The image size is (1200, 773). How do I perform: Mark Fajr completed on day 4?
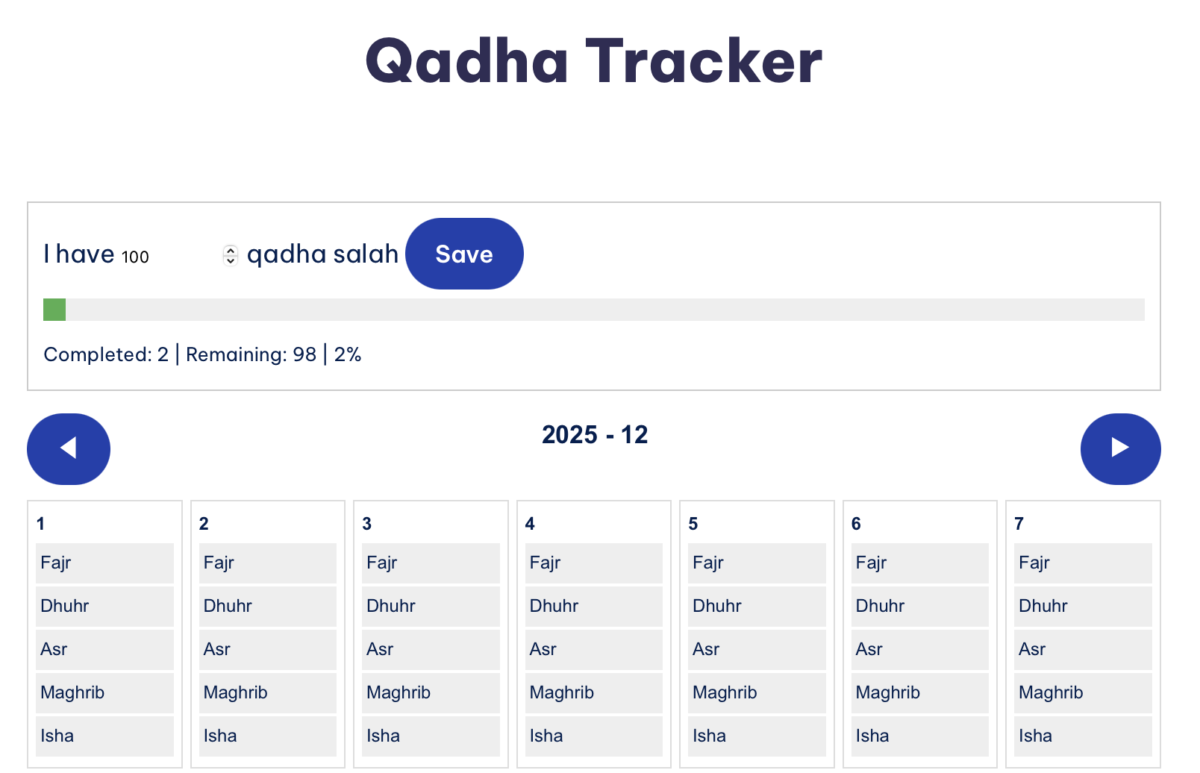[593, 562]
